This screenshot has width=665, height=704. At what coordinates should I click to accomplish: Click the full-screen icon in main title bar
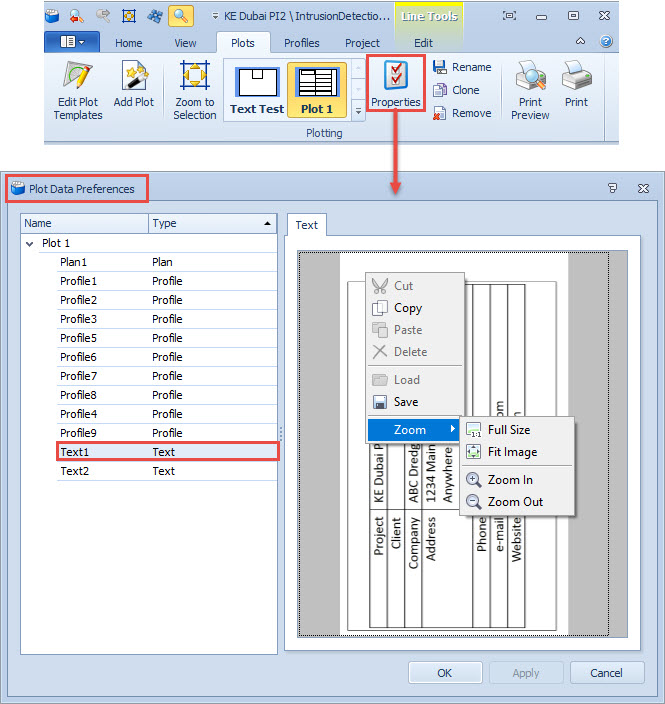click(509, 16)
